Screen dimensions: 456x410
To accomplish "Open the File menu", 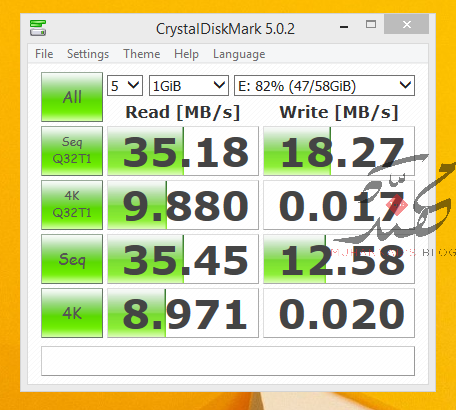I will pyautogui.click(x=44, y=54).
